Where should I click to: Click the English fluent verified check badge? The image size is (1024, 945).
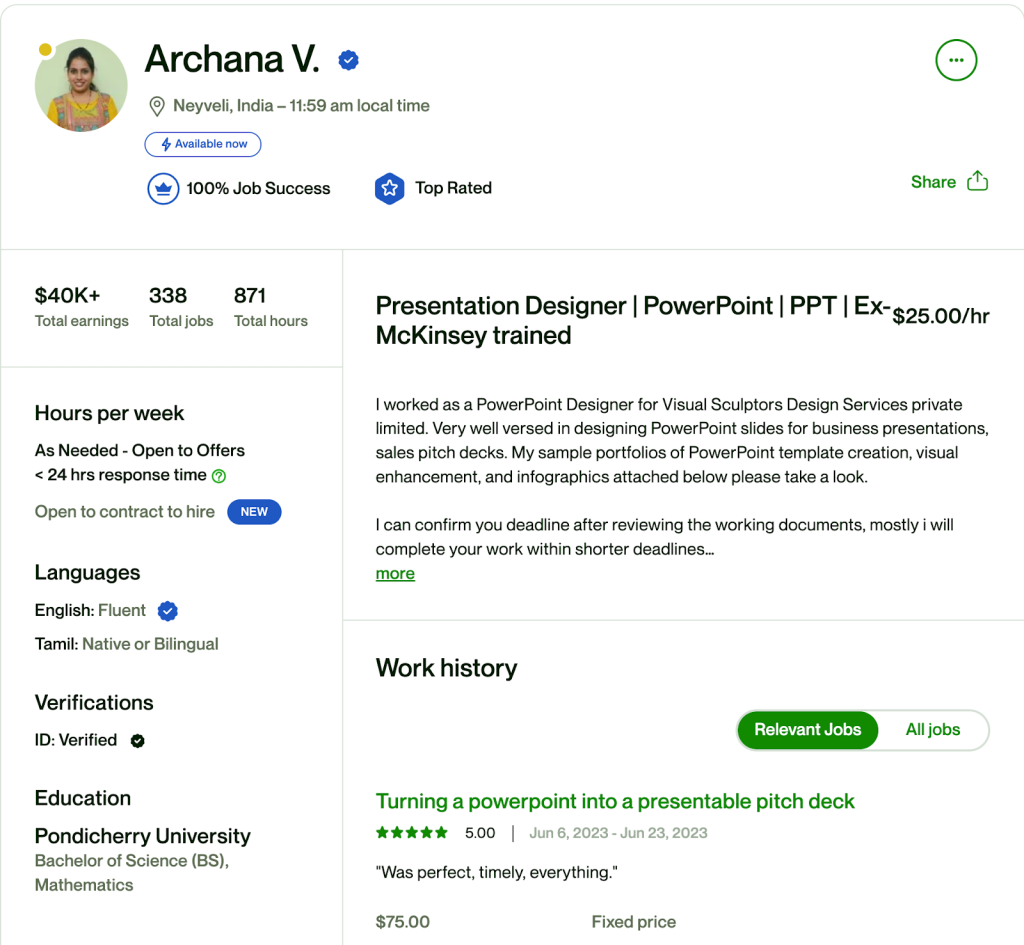tap(168, 611)
